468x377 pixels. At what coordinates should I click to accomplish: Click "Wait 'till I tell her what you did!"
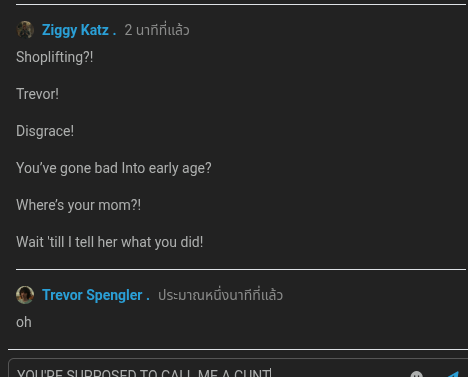point(109,242)
